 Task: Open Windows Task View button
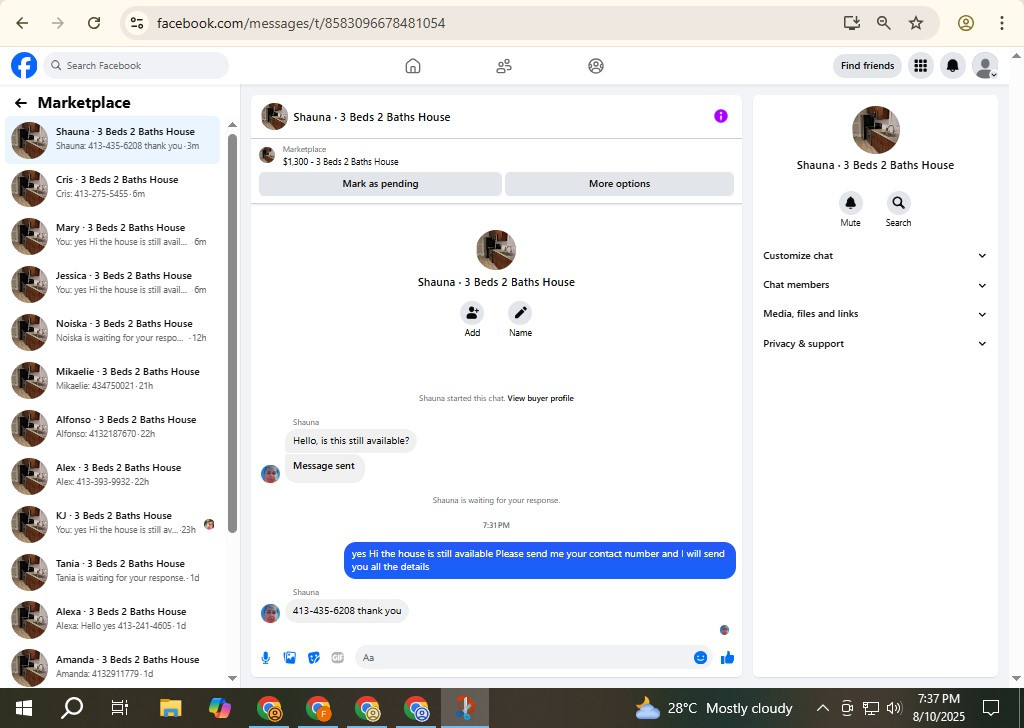[120, 708]
